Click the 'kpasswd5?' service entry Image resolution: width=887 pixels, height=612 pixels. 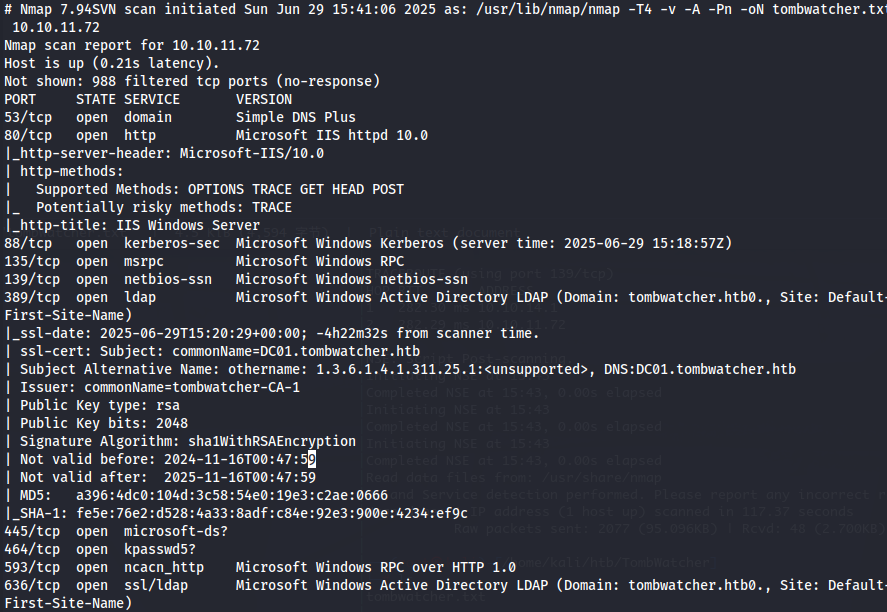160,549
